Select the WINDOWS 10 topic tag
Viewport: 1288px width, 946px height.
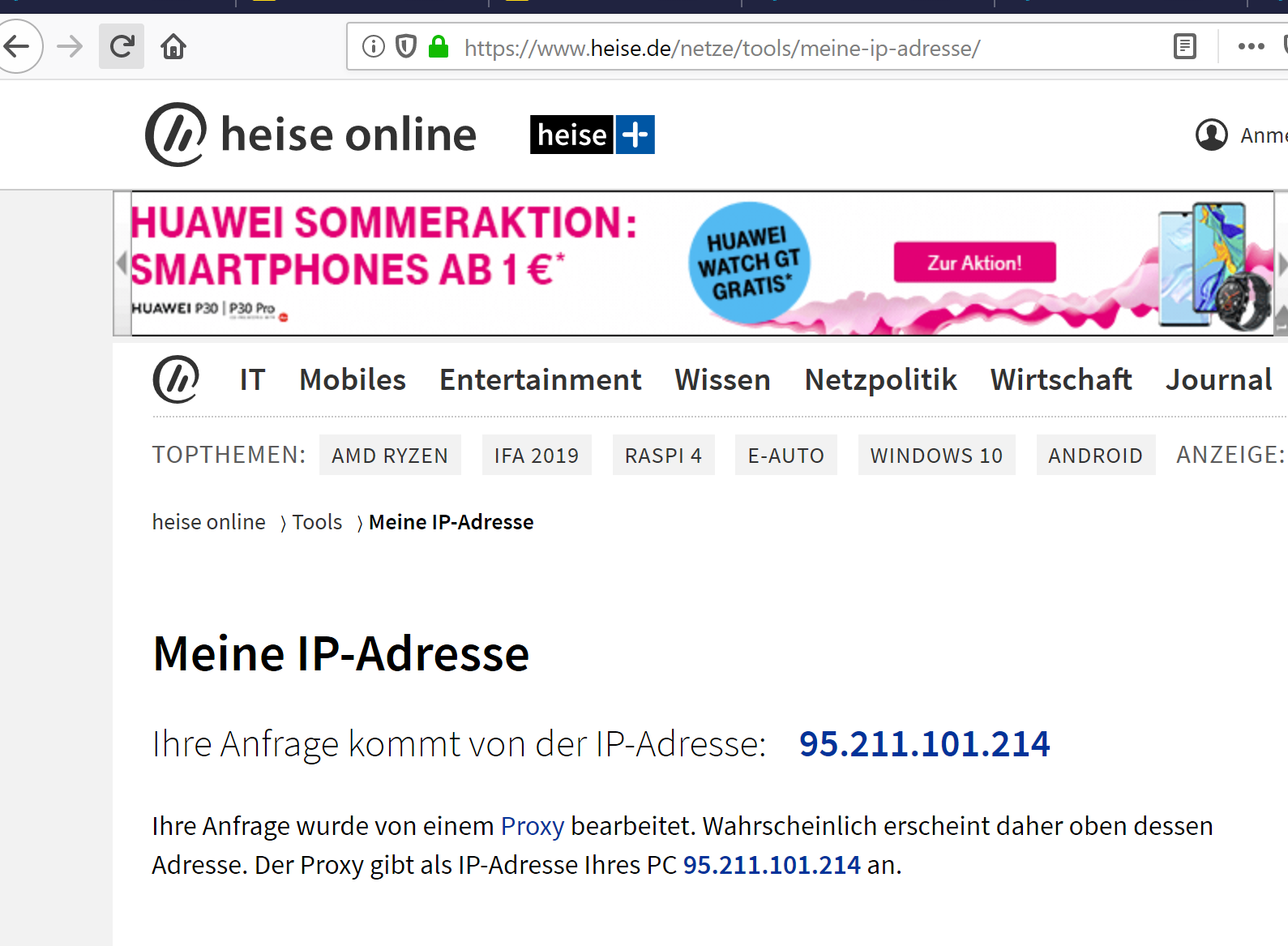(x=936, y=455)
